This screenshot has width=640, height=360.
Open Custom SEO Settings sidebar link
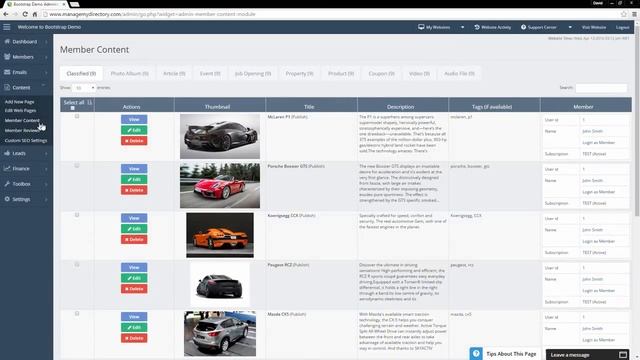(x=26, y=140)
